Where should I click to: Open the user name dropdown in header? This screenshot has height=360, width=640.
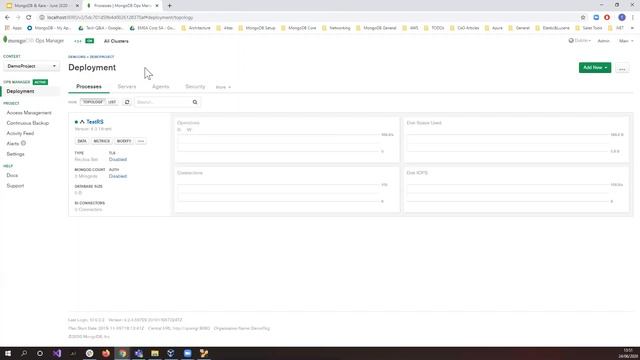coord(626,41)
